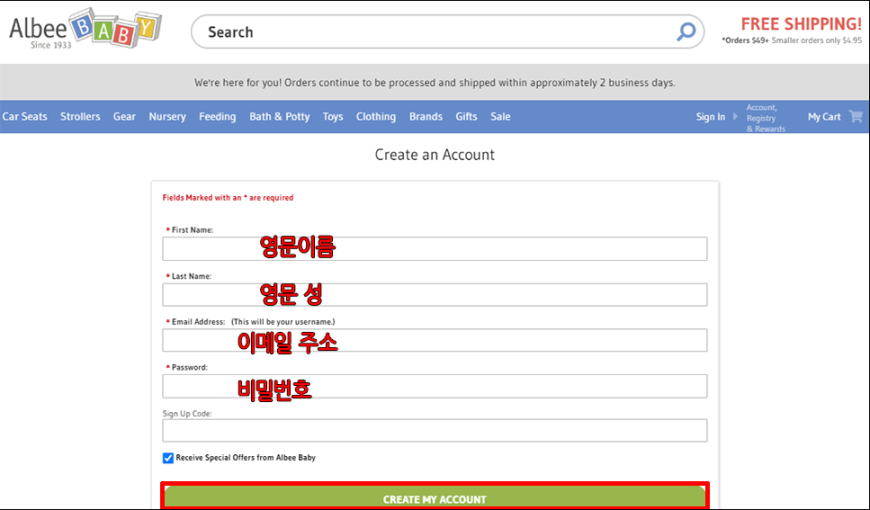The image size is (870, 510).
Task: Open the Gear menu
Action: tap(124, 117)
